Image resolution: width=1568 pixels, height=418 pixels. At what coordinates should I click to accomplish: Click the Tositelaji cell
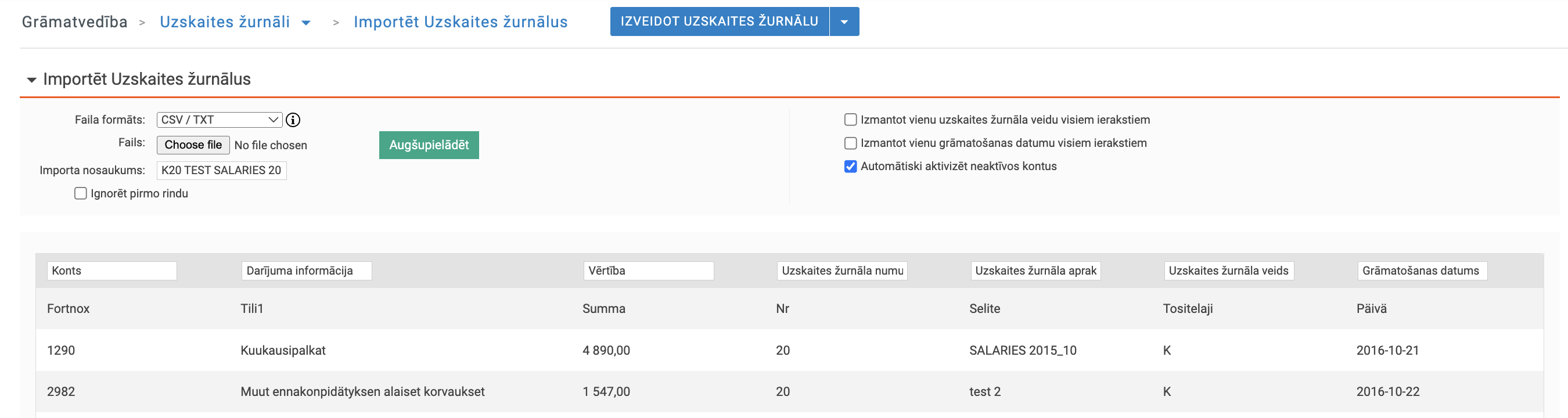click(x=1188, y=308)
